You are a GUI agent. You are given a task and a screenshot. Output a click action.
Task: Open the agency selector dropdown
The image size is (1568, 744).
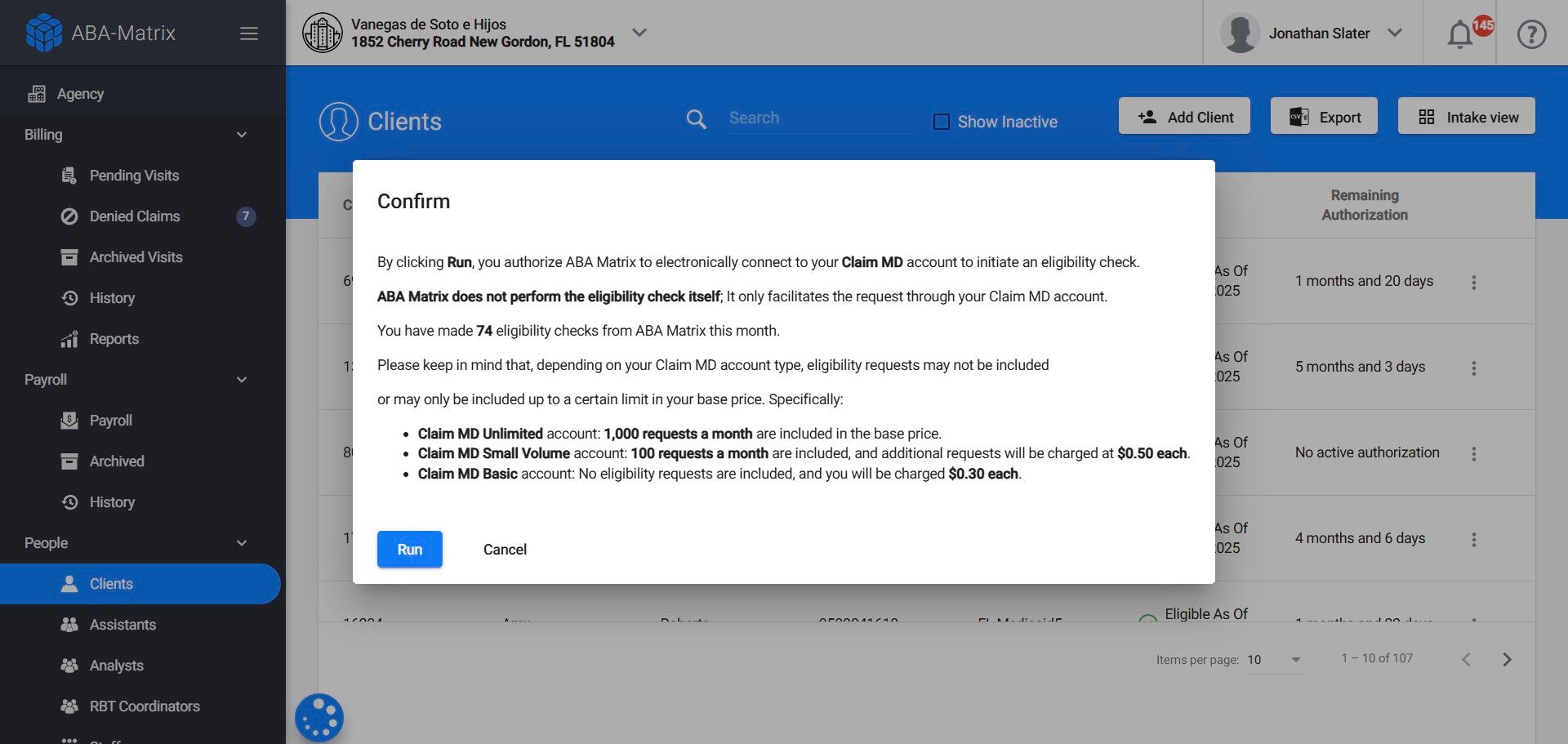tap(639, 33)
